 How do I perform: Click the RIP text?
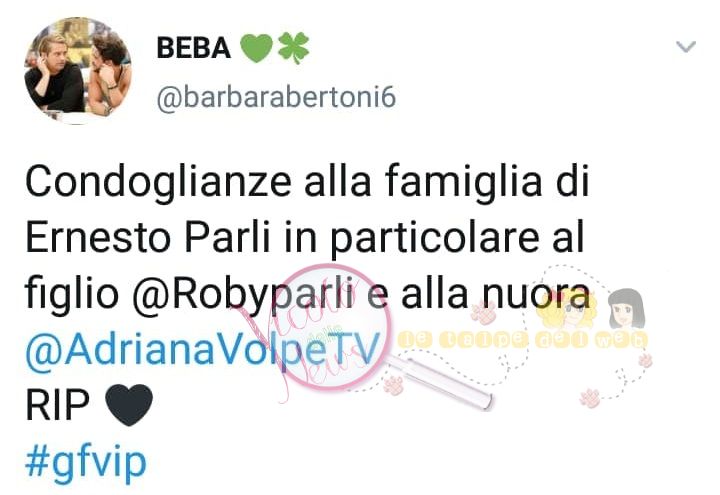[57, 405]
